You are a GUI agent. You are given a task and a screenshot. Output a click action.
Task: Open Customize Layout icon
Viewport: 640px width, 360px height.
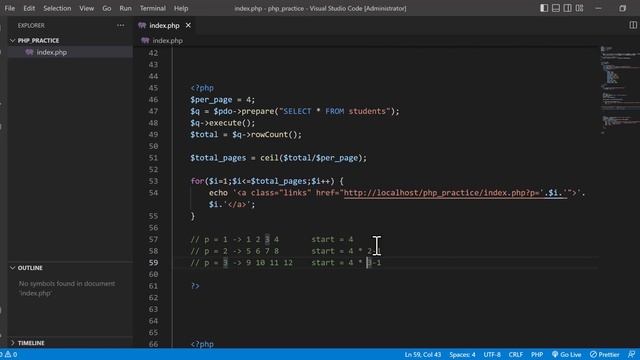pos(580,8)
